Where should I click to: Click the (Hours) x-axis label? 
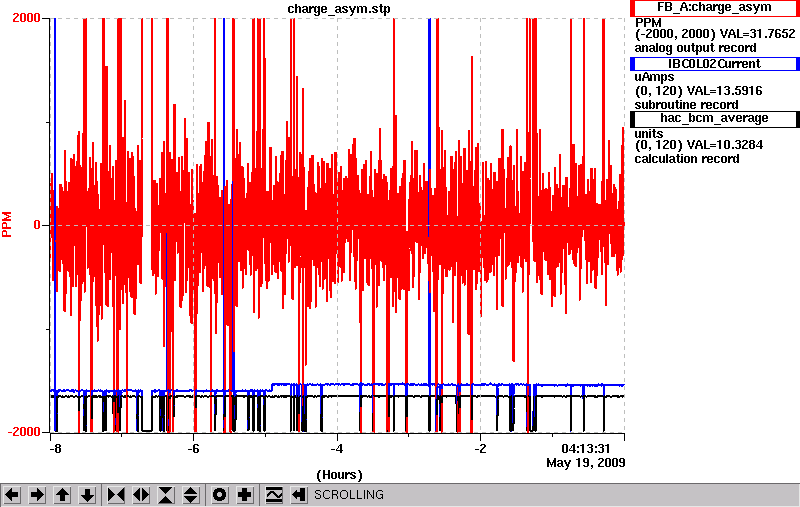pyautogui.click(x=339, y=475)
